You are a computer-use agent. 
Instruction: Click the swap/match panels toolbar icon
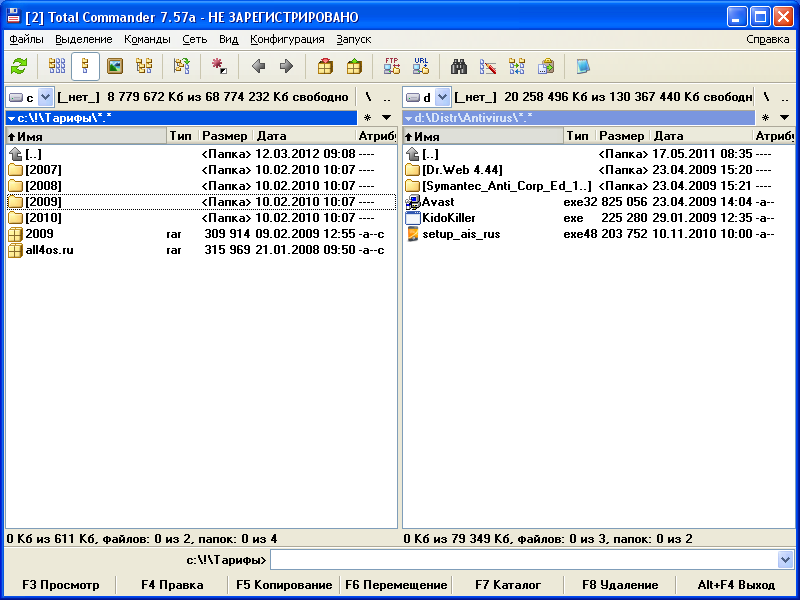[182, 66]
